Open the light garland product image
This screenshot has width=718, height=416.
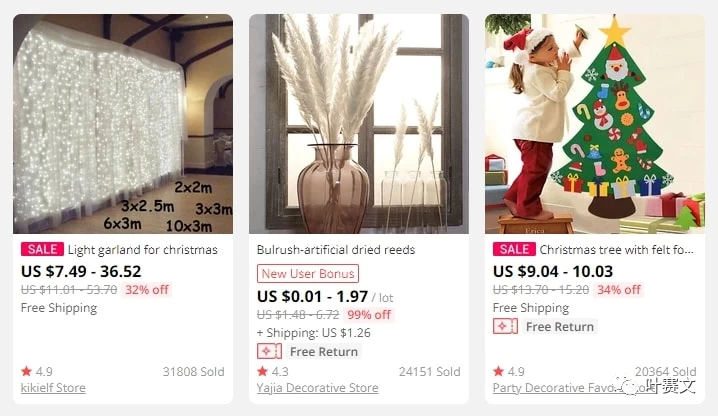coord(123,124)
